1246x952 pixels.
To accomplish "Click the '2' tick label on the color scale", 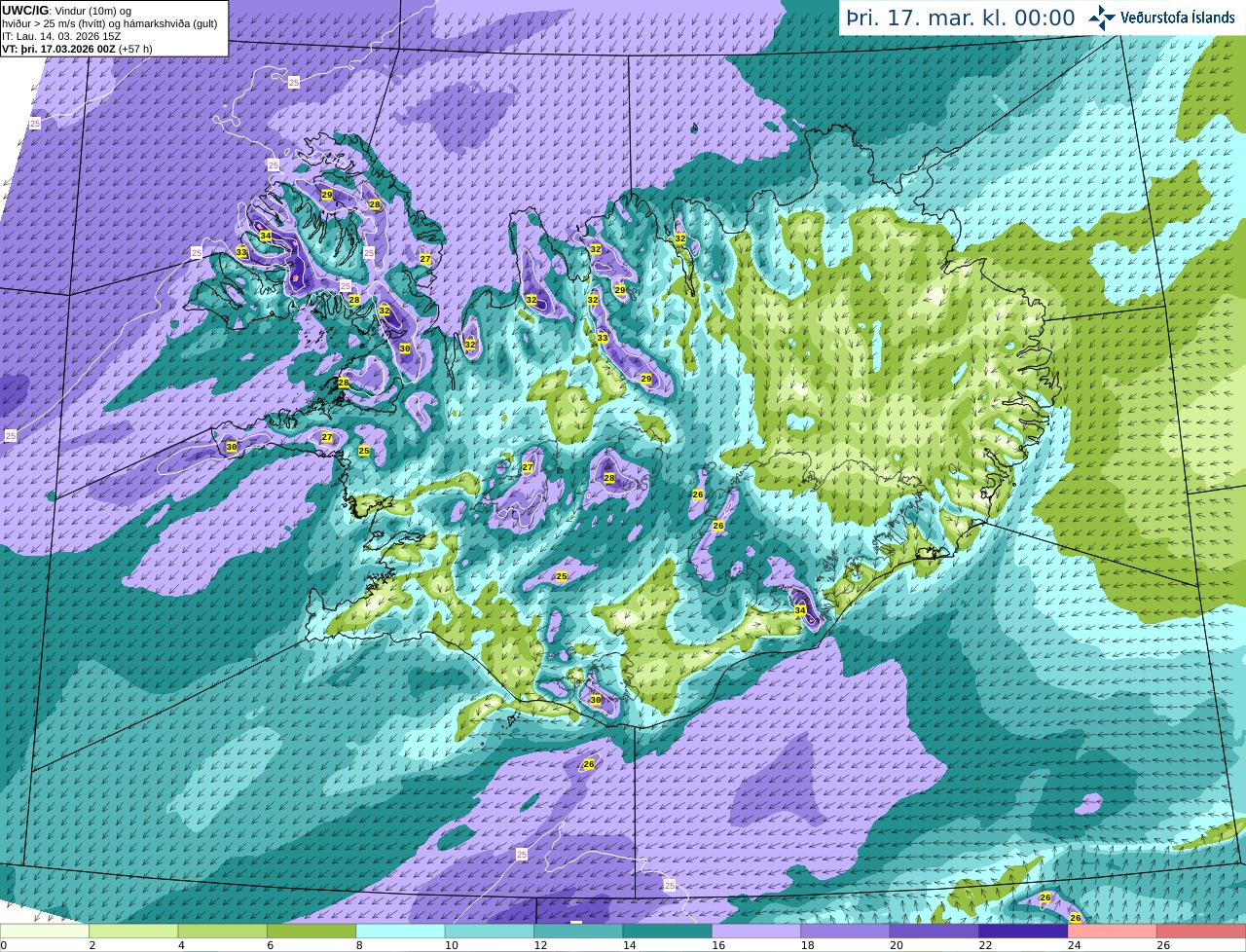I will 92,945.
